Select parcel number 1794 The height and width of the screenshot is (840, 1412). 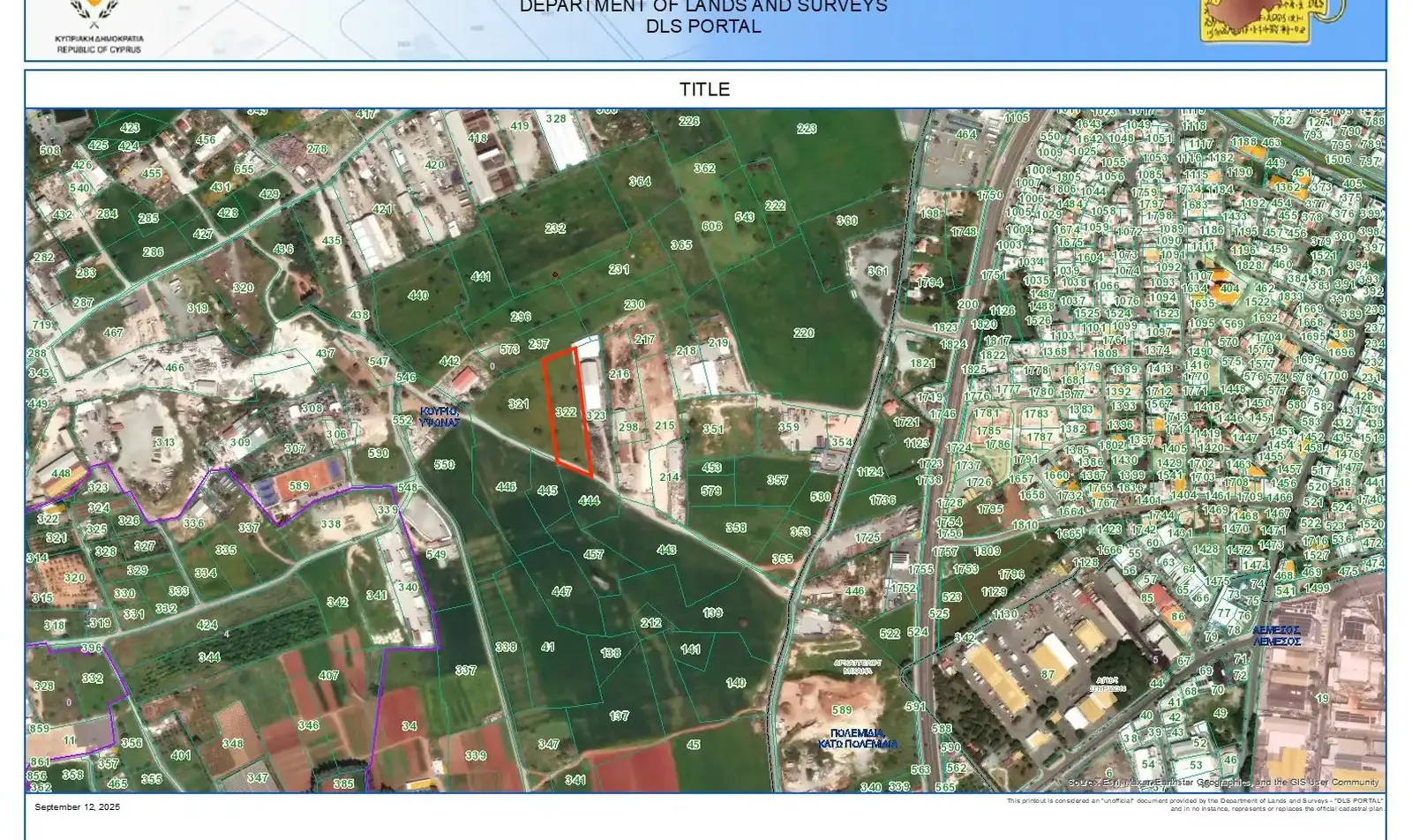tap(930, 283)
